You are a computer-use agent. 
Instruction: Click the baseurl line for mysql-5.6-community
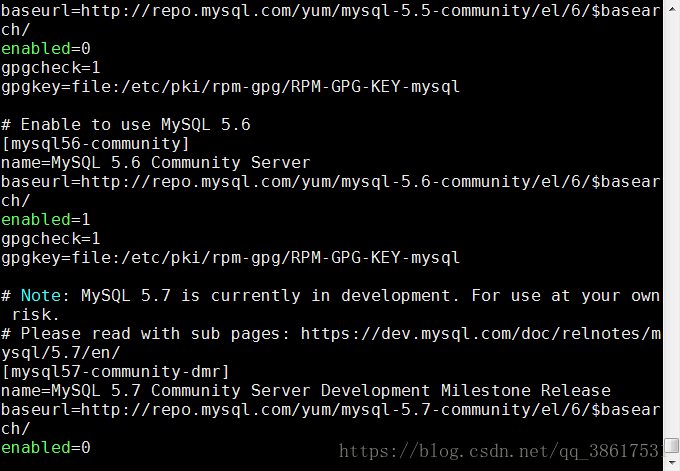pyautogui.click(x=330, y=182)
